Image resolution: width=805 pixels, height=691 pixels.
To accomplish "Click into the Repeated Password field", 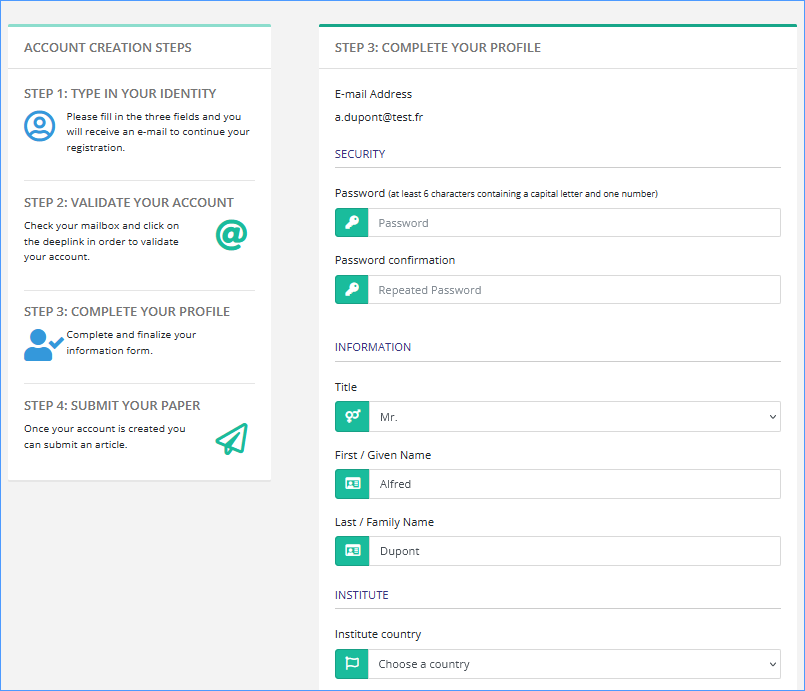I will click(x=574, y=290).
